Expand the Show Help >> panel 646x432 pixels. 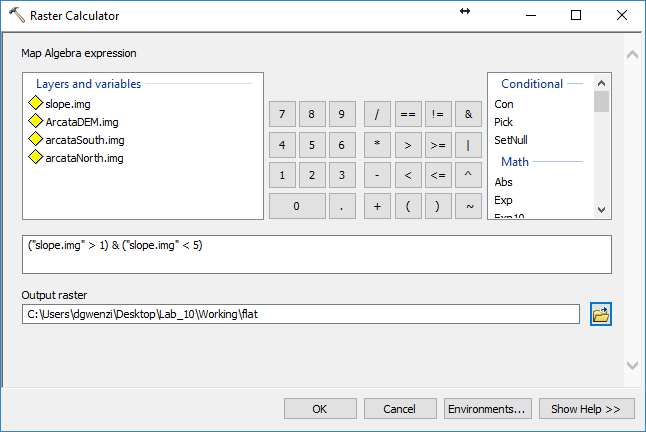point(586,409)
